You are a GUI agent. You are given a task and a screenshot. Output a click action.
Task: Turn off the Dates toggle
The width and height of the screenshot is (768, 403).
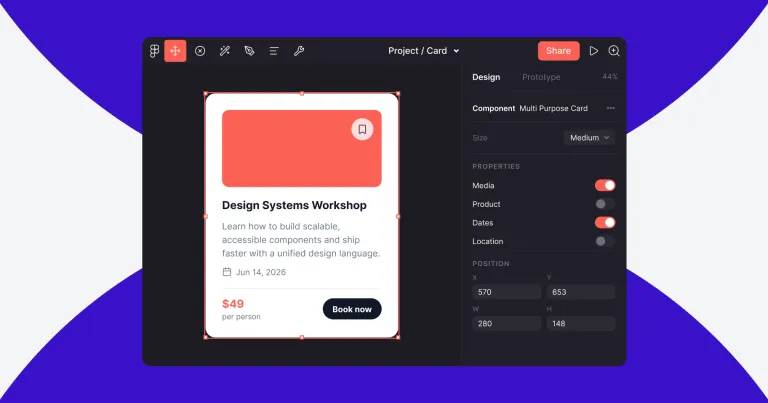[605, 222]
